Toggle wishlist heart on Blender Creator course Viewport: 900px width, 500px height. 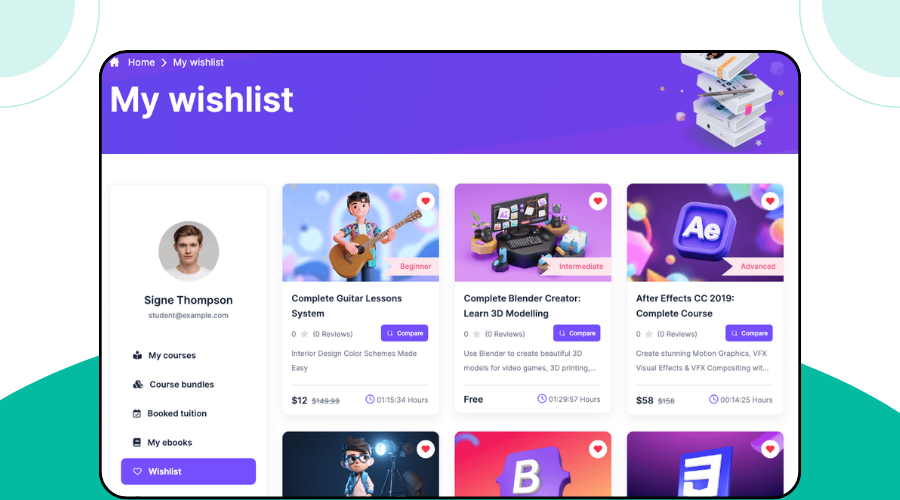pyautogui.click(x=598, y=201)
